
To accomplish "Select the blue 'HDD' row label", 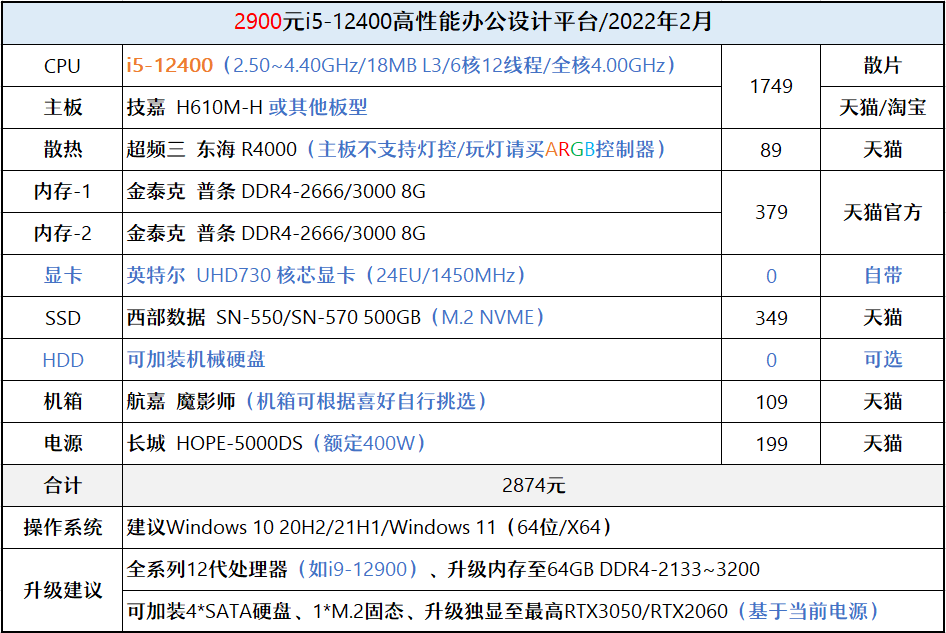I will pyautogui.click(x=62, y=360).
